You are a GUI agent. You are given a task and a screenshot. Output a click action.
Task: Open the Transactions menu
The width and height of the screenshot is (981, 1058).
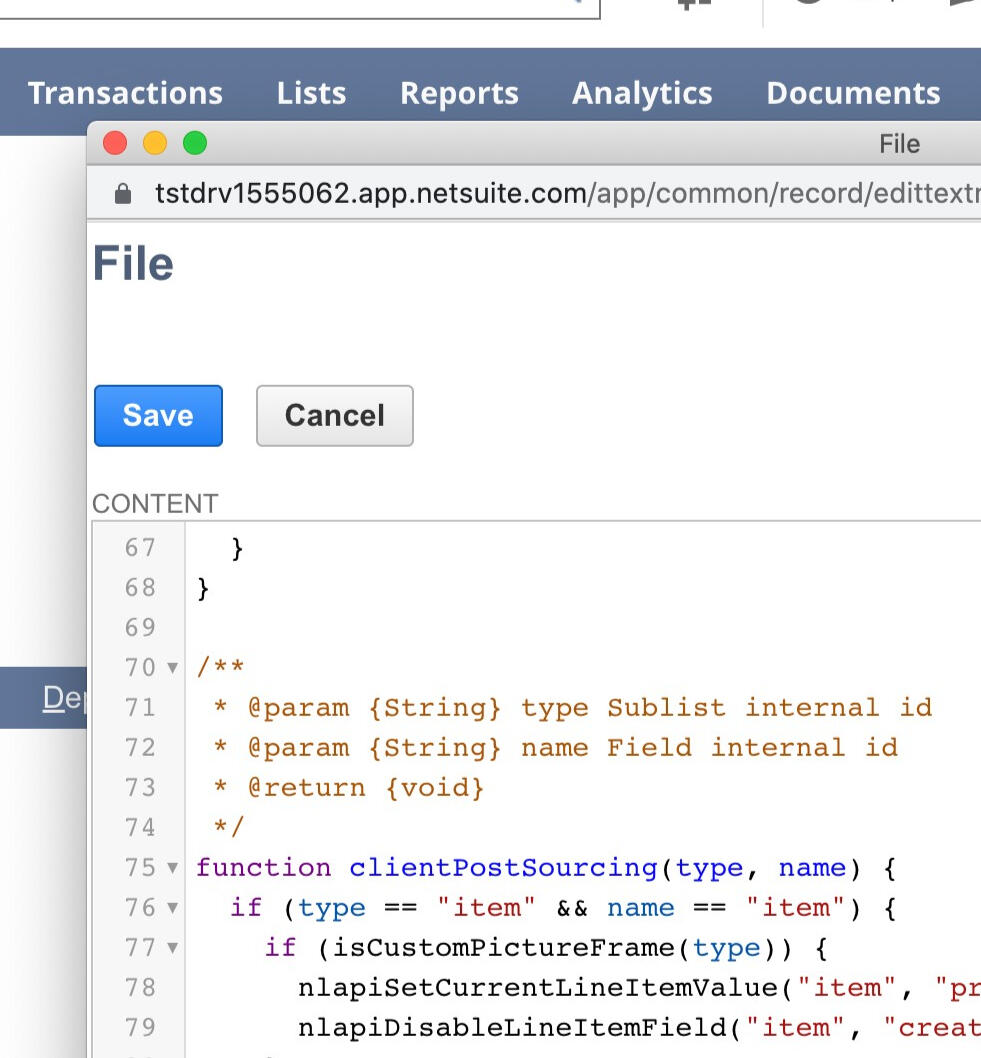125,93
